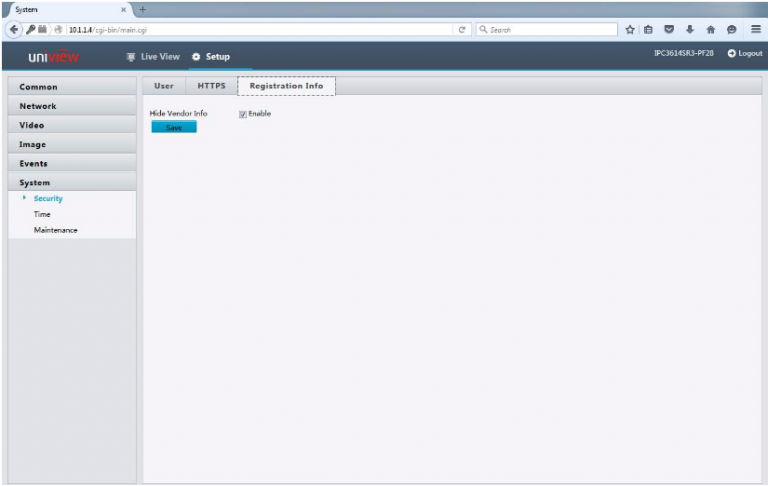
Task: Select Security in the System submenu
Action: [48, 198]
